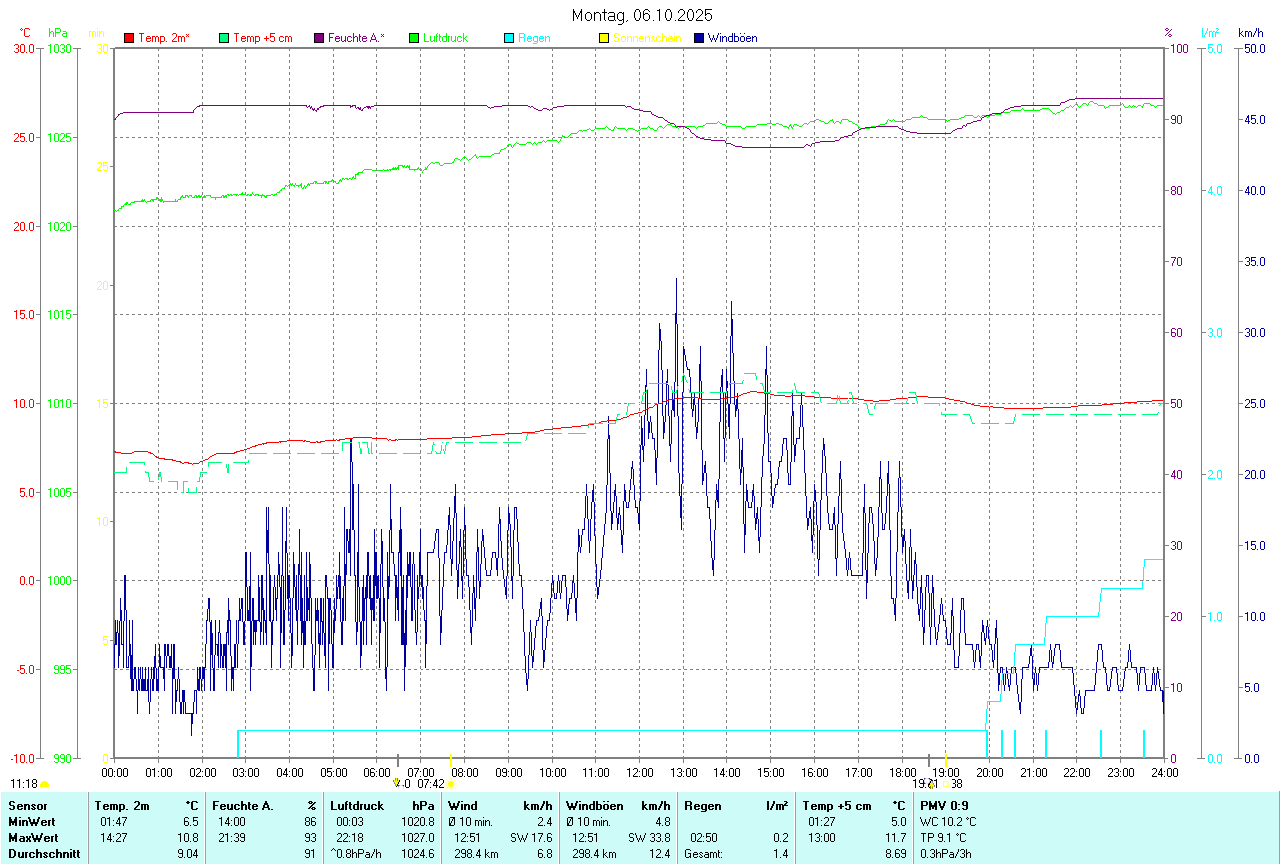This screenshot has height=864, width=1280.
Task: Click the cyan Regen legend square
Action: pos(509,38)
